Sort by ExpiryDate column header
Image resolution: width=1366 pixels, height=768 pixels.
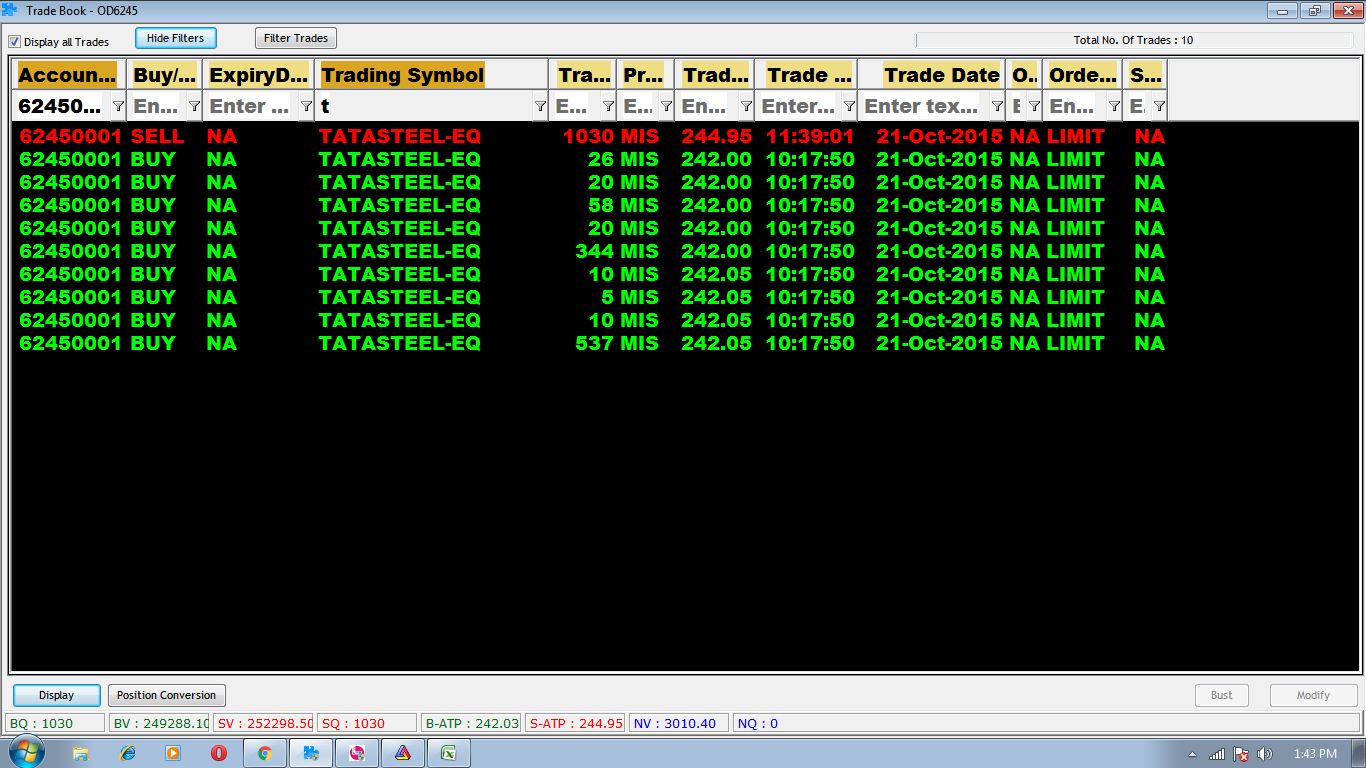[259, 75]
